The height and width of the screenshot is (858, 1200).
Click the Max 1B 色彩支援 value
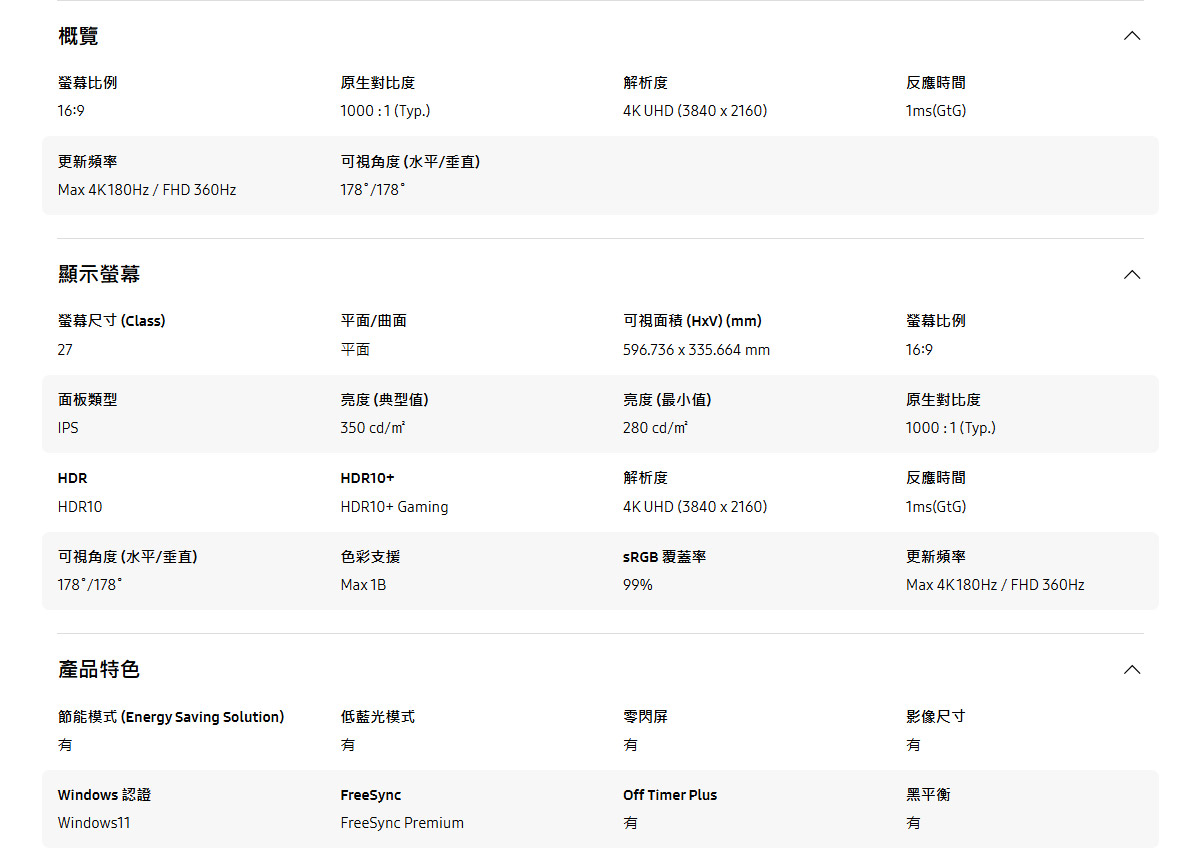pos(362,585)
